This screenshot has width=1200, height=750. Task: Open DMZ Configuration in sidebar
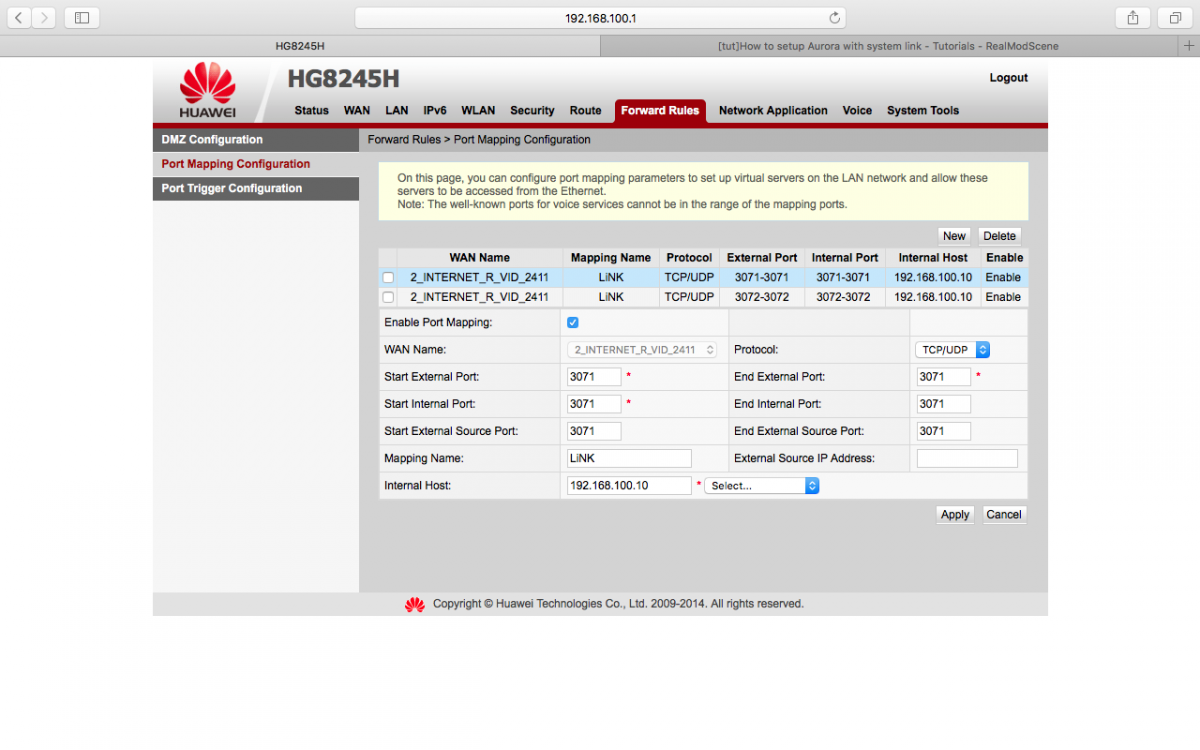256,140
